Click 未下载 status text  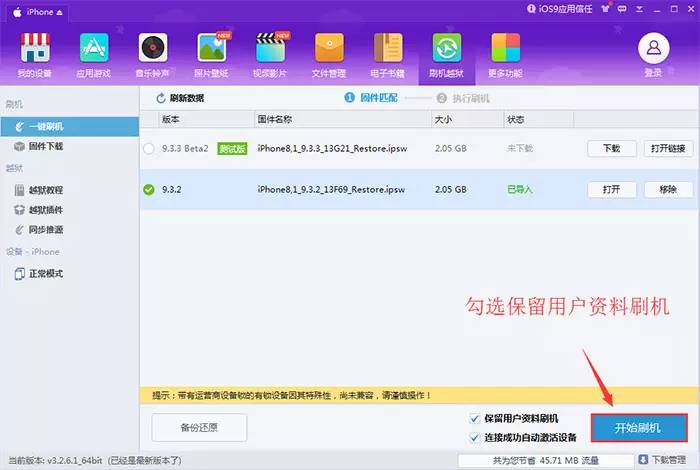point(520,148)
